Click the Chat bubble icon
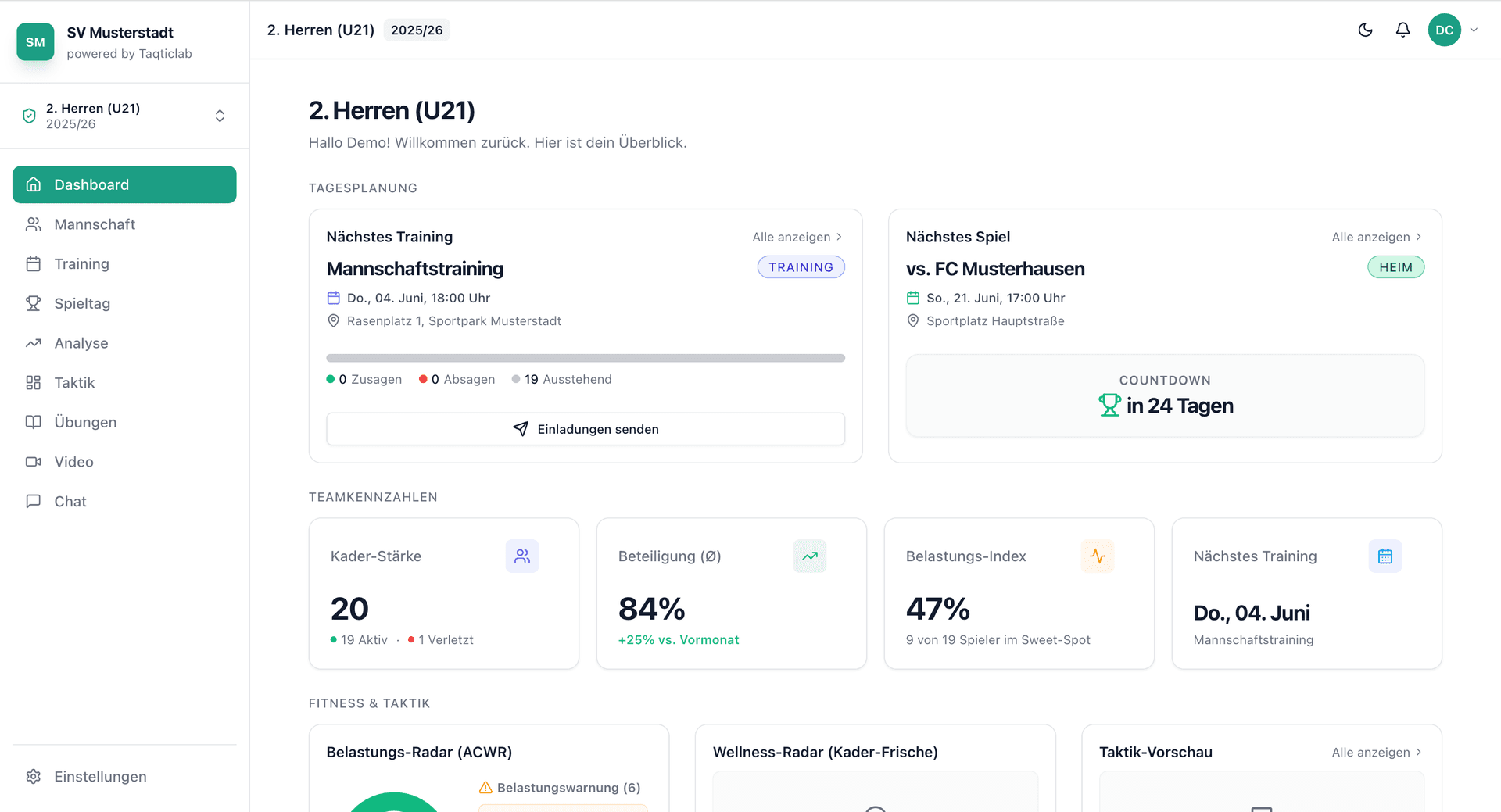The width and height of the screenshot is (1501, 812). point(33,501)
